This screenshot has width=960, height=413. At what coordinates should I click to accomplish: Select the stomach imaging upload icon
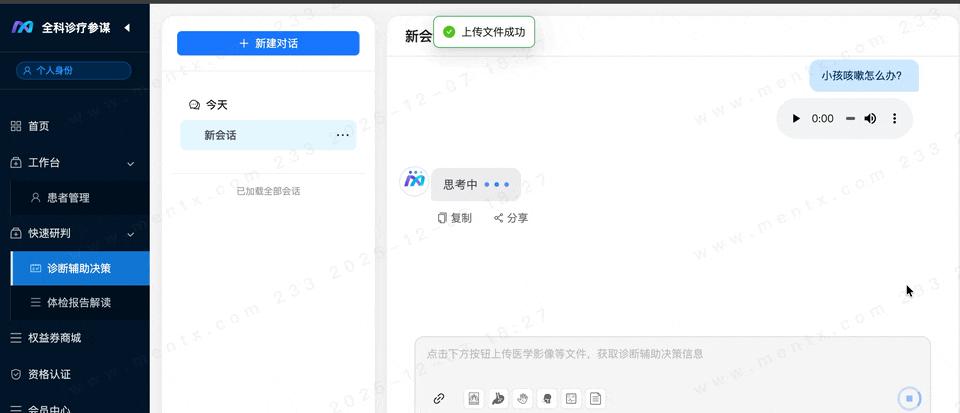click(x=498, y=399)
